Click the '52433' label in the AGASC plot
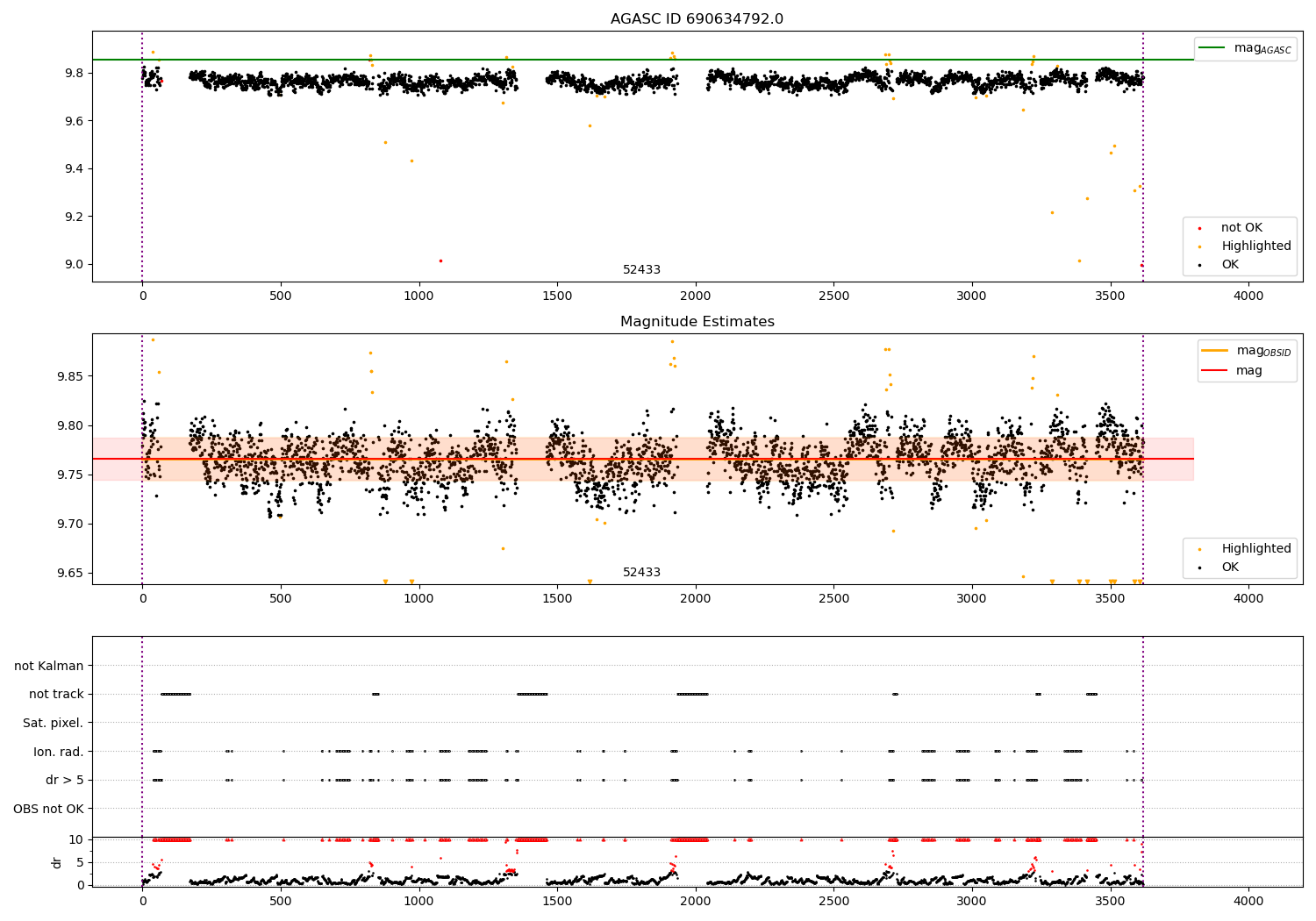This screenshot has width=1316, height=921. click(641, 270)
